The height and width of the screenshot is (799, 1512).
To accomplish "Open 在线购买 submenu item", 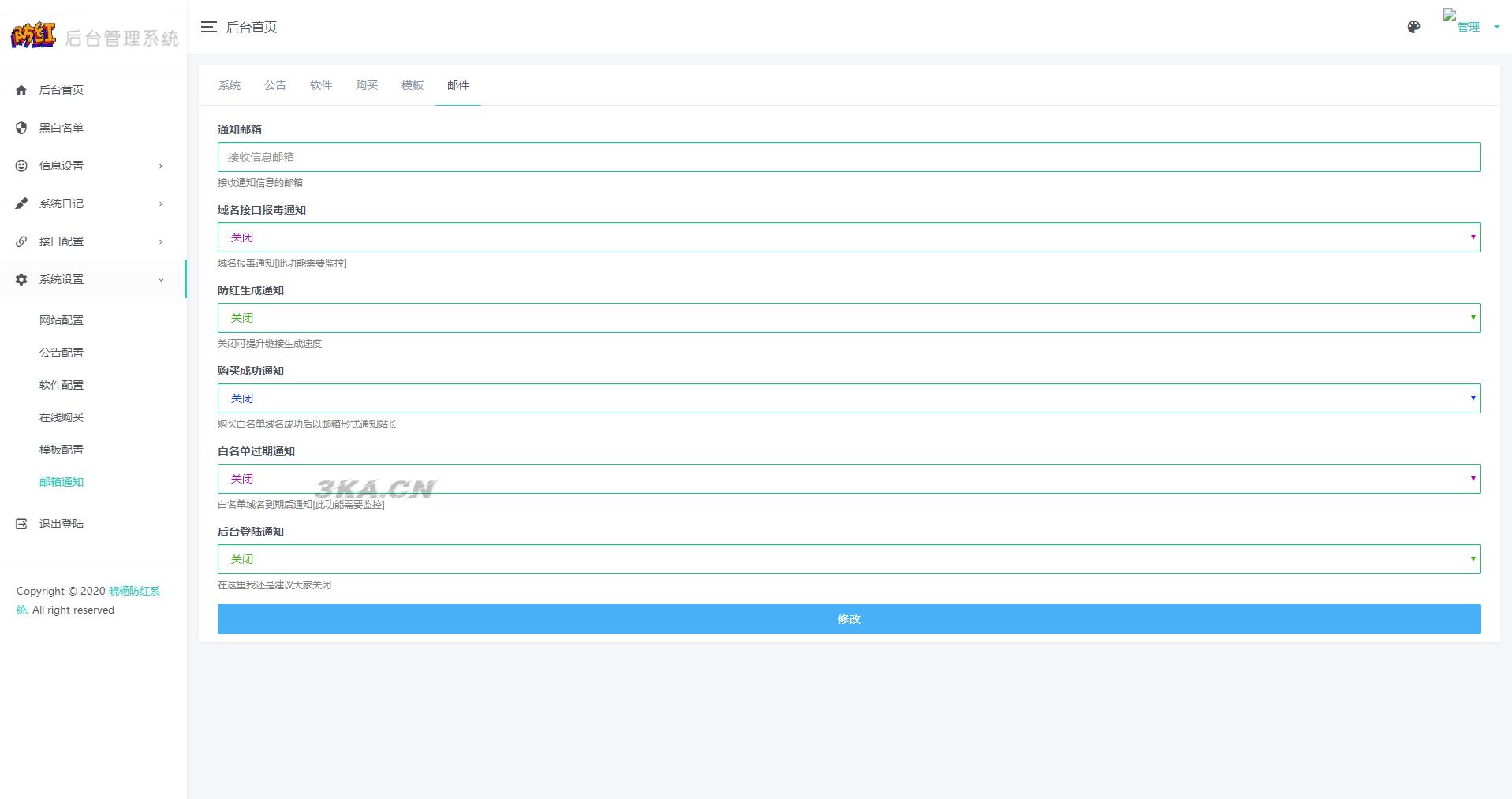I will [62, 417].
